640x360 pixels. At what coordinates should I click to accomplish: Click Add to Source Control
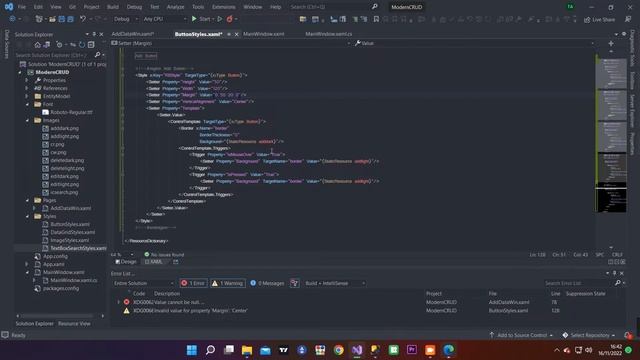(x=521, y=335)
